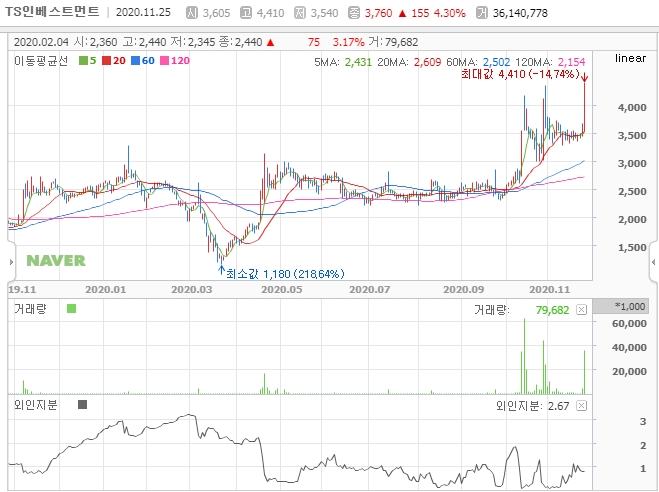This screenshot has width=659, height=492.
Task: Click the 3.17% change in data row
Action: [x=348, y=42]
